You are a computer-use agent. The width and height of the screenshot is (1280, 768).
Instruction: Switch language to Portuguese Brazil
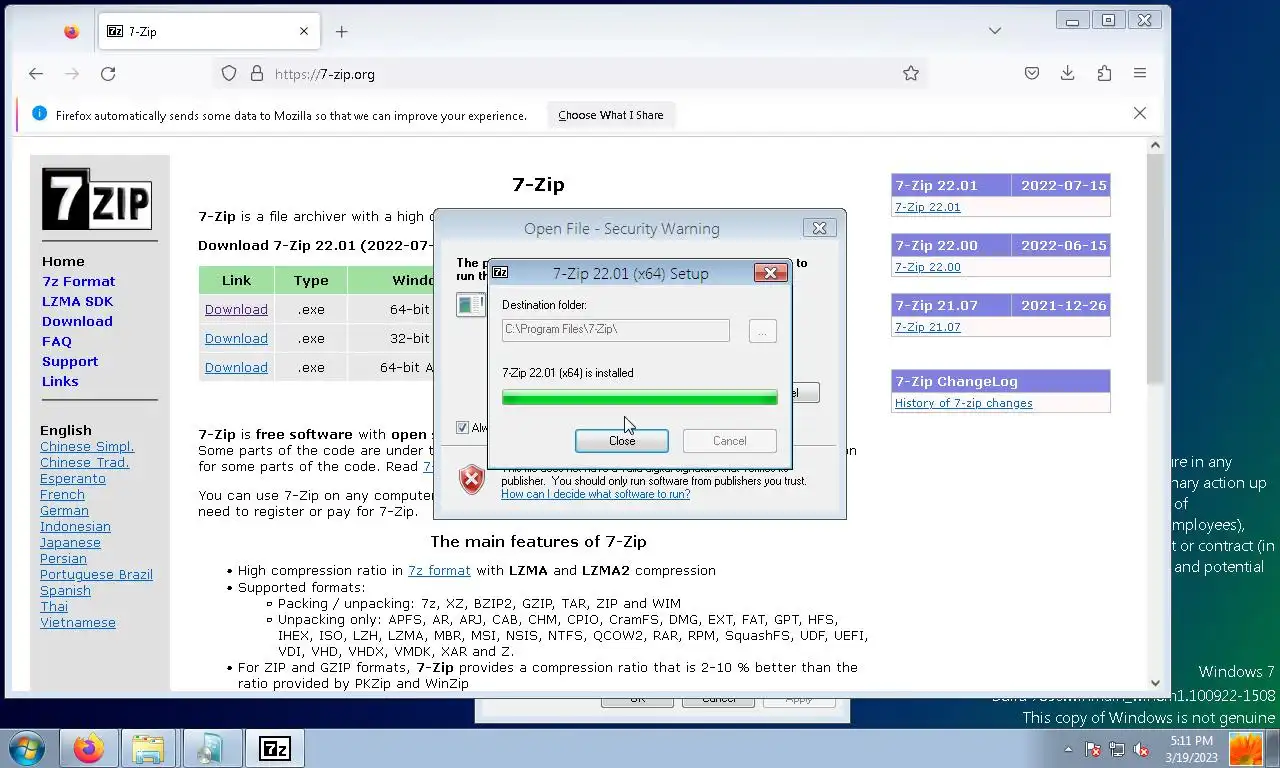[96, 574]
